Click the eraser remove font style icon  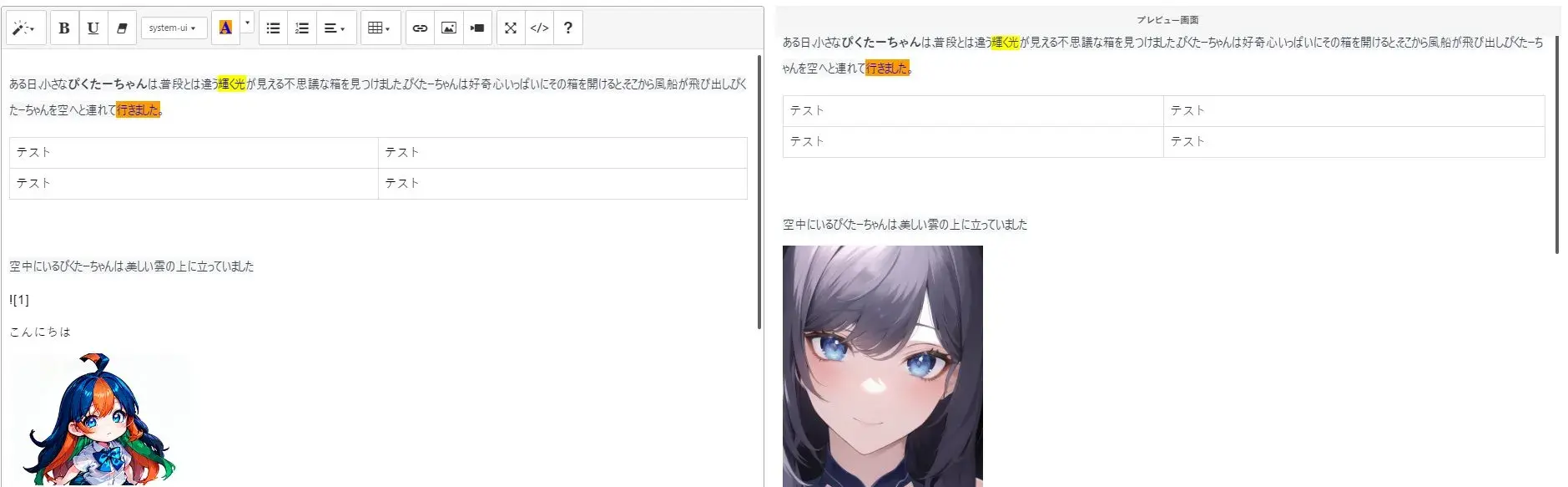click(122, 28)
